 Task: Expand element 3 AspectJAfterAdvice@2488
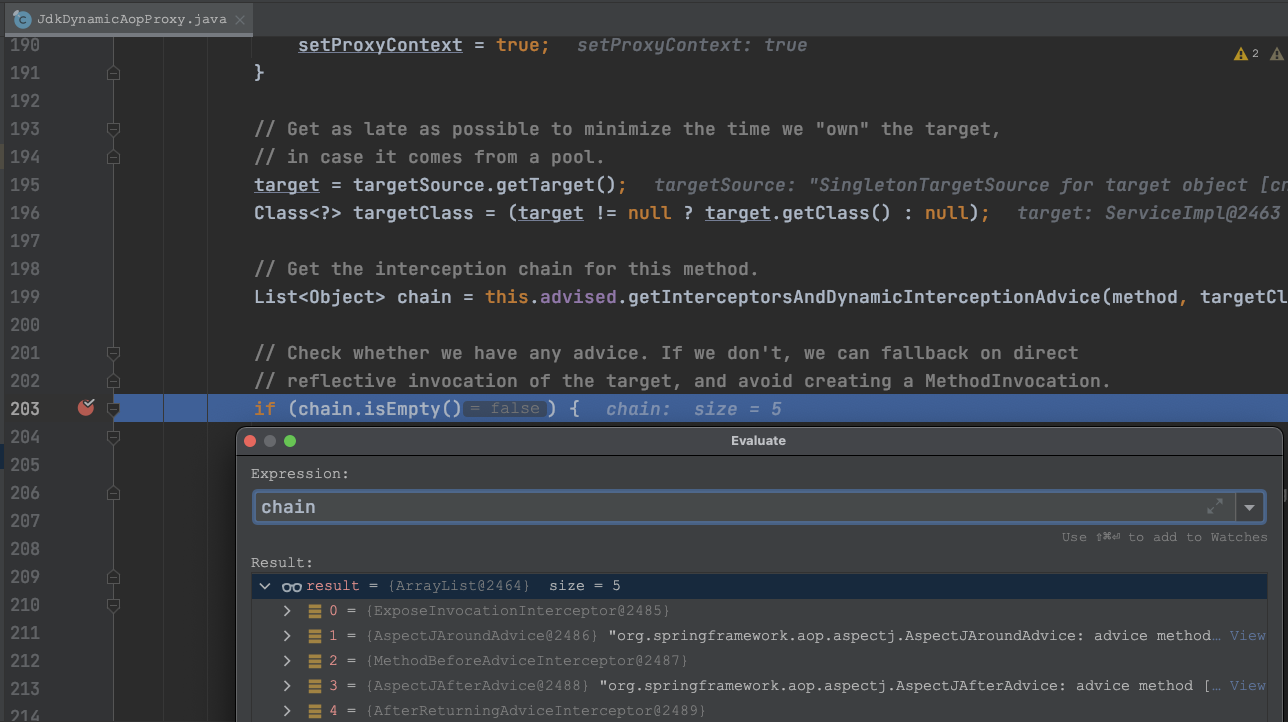[x=287, y=685]
